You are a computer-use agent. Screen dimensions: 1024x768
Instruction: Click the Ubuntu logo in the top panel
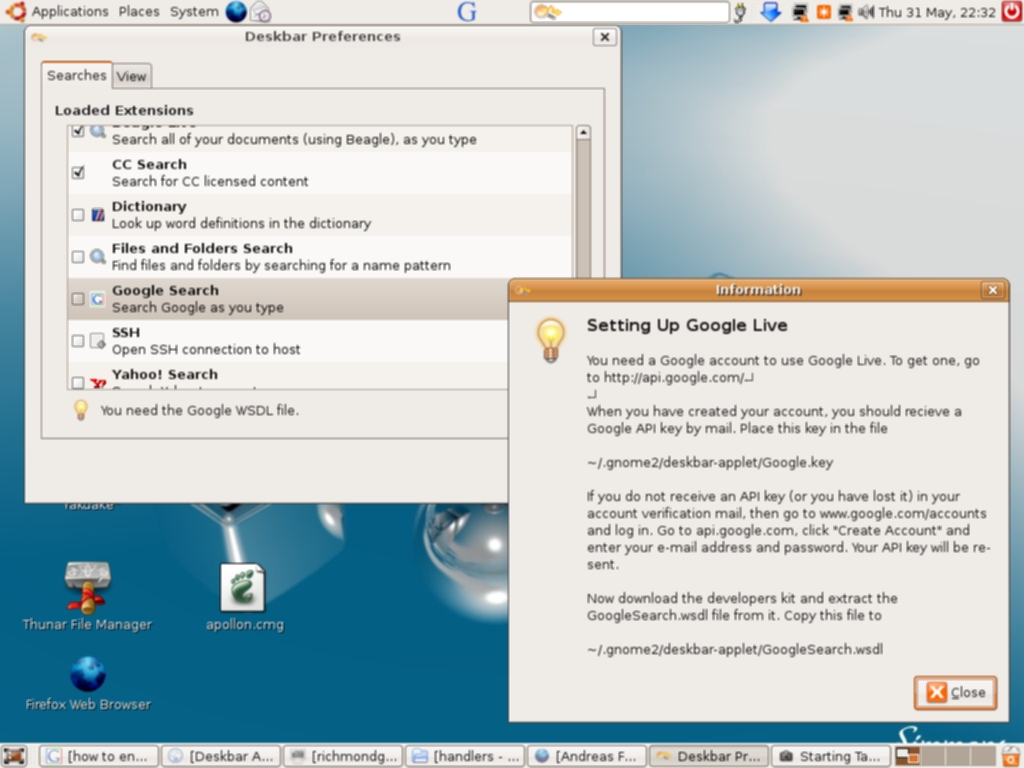coord(16,11)
